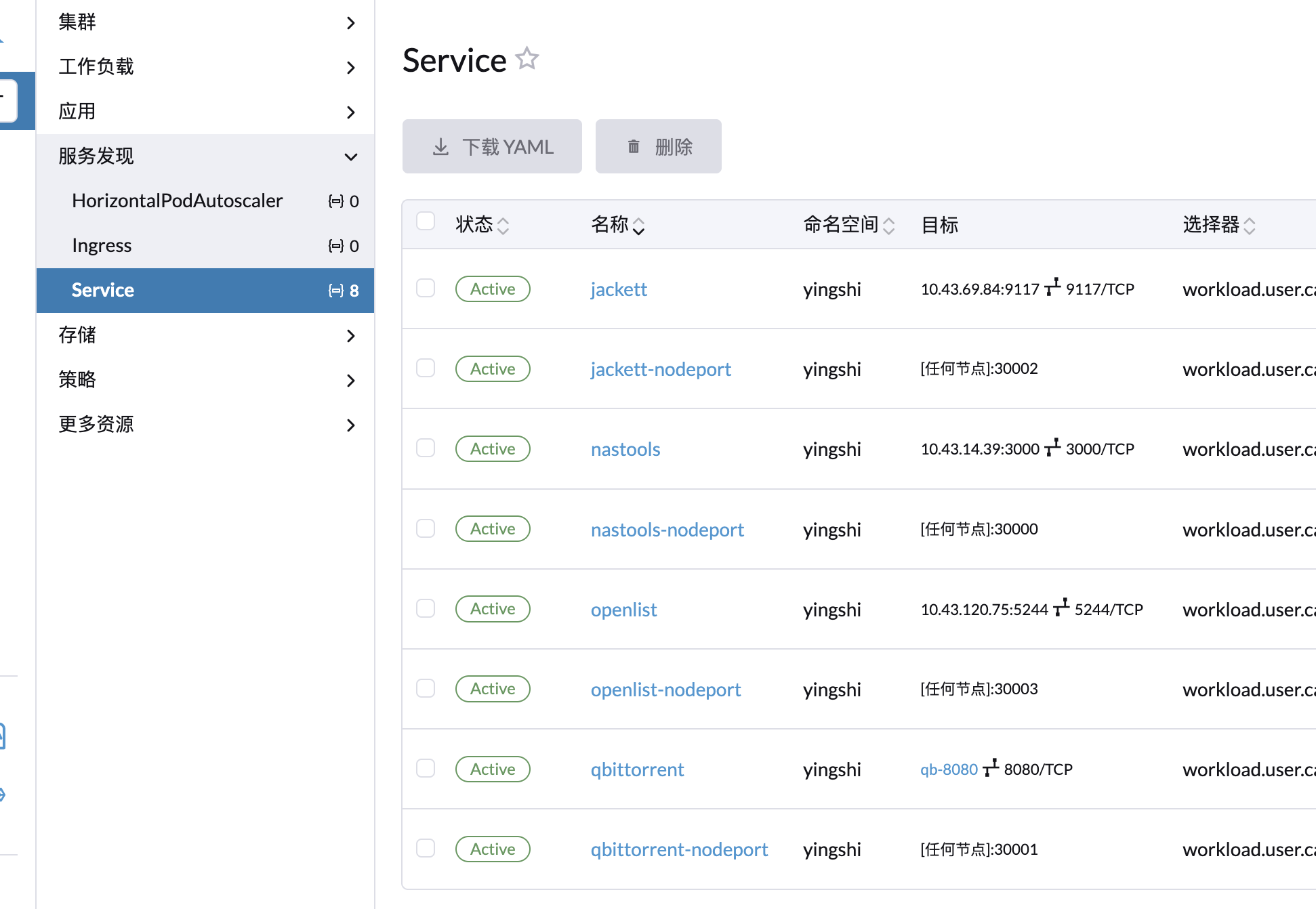The image size is (1316, 909).
Task: Click the sort arrows beside 选择器 column
Action: coord(1250,226)
